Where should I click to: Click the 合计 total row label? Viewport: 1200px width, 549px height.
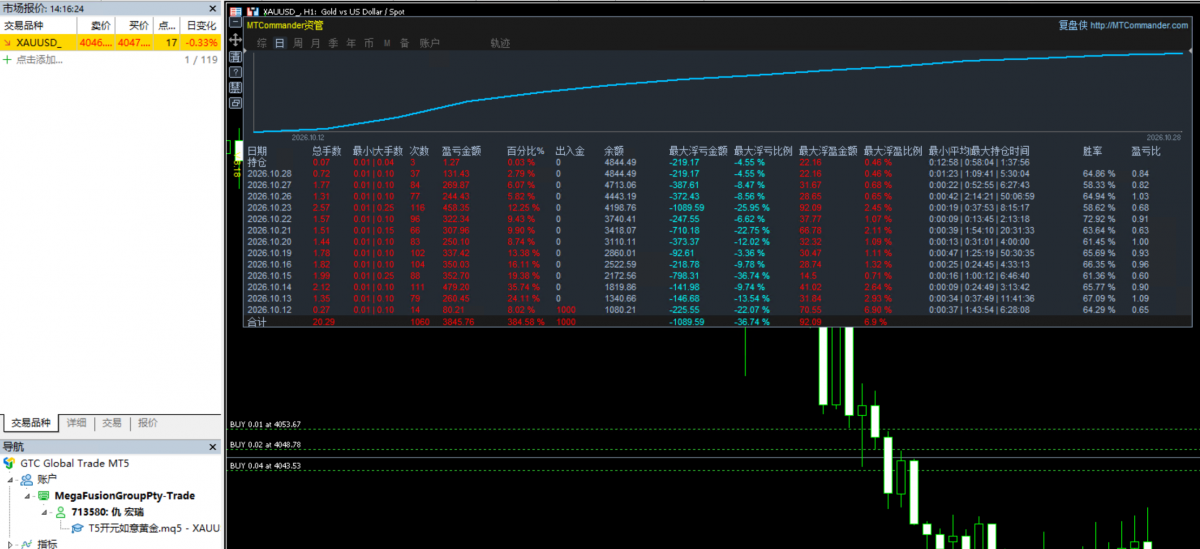[x=257, y=322]
